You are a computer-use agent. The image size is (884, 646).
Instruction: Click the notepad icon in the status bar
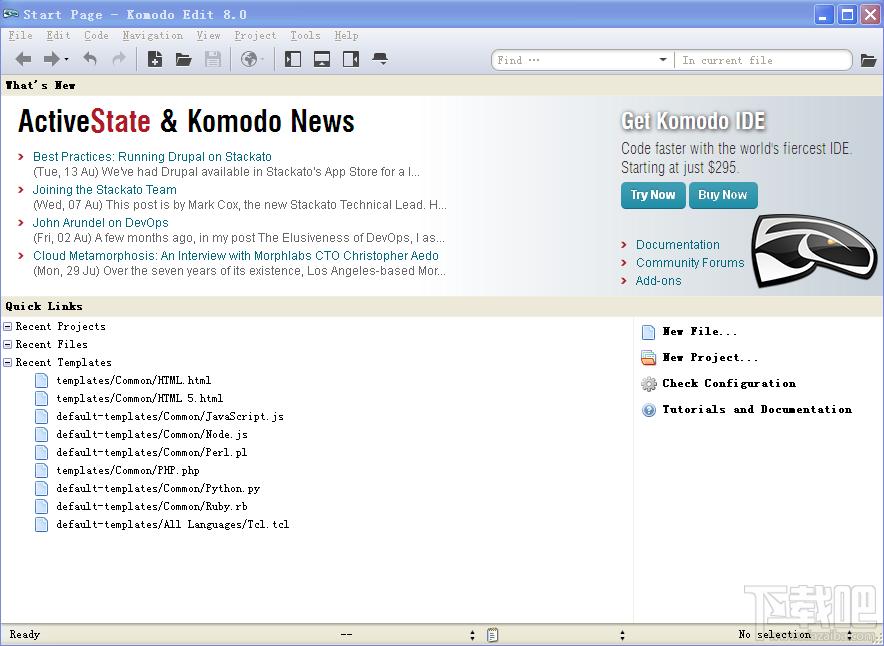coord(492,635)
